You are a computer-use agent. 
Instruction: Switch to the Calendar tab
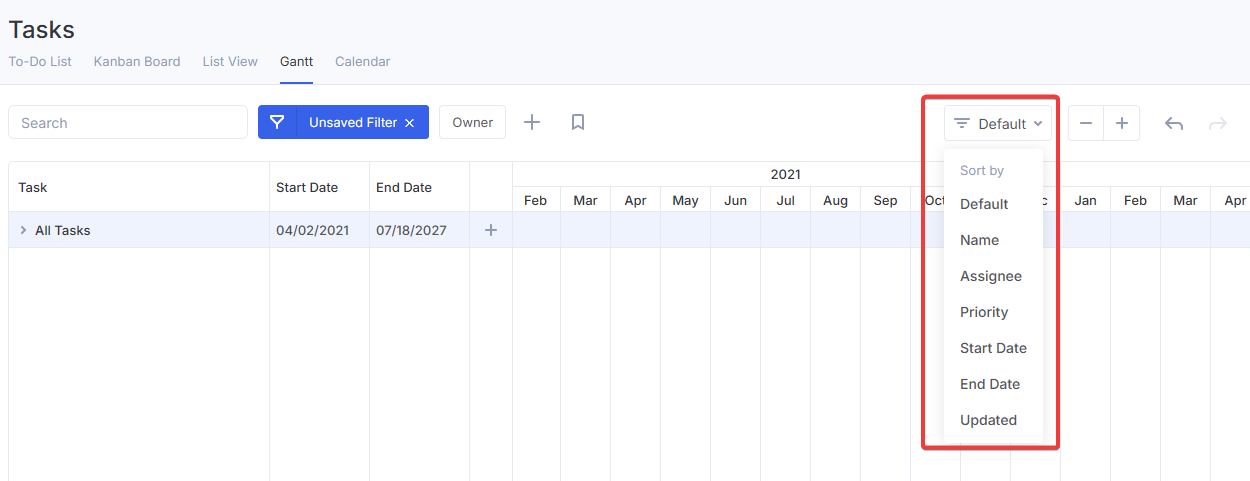point(363,61)
